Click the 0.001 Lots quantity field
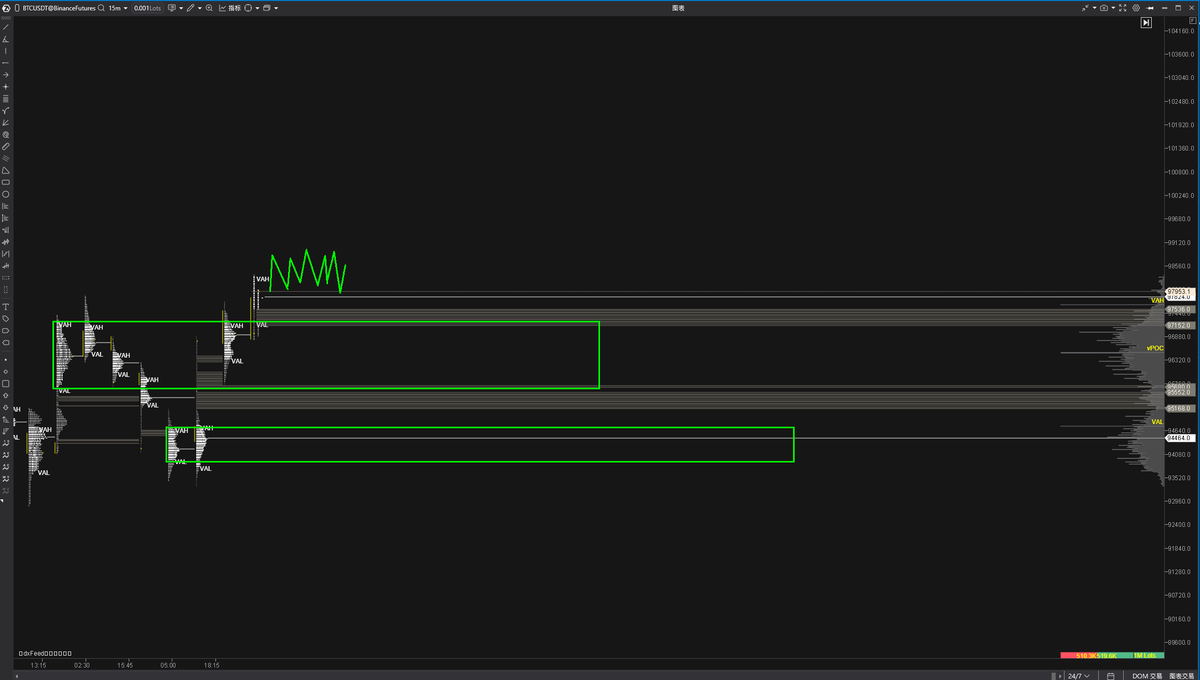The height and width of the screenshot is (680, 1200). tap(147, 8)
